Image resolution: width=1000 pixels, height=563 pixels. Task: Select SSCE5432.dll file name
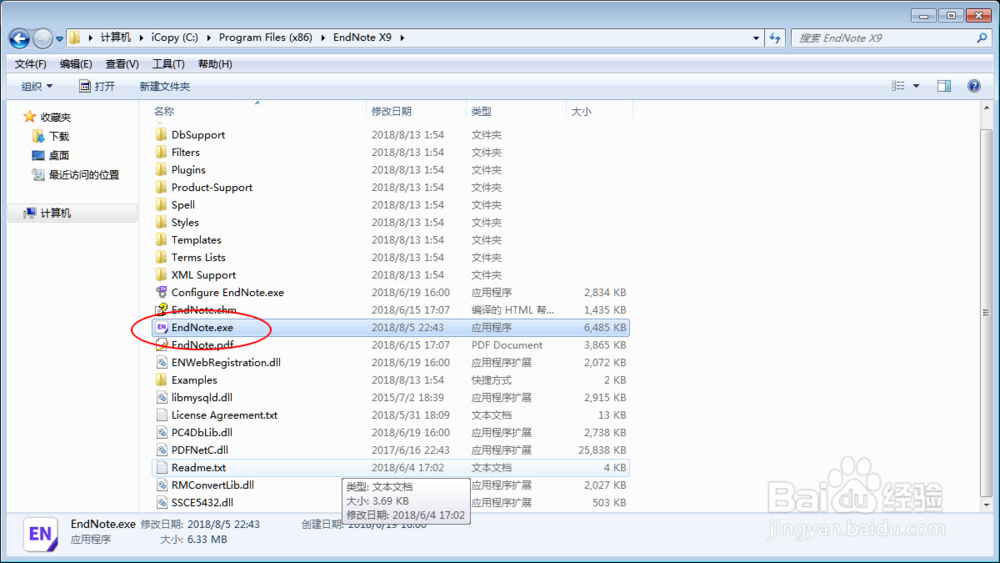click(x=202, y=502)
